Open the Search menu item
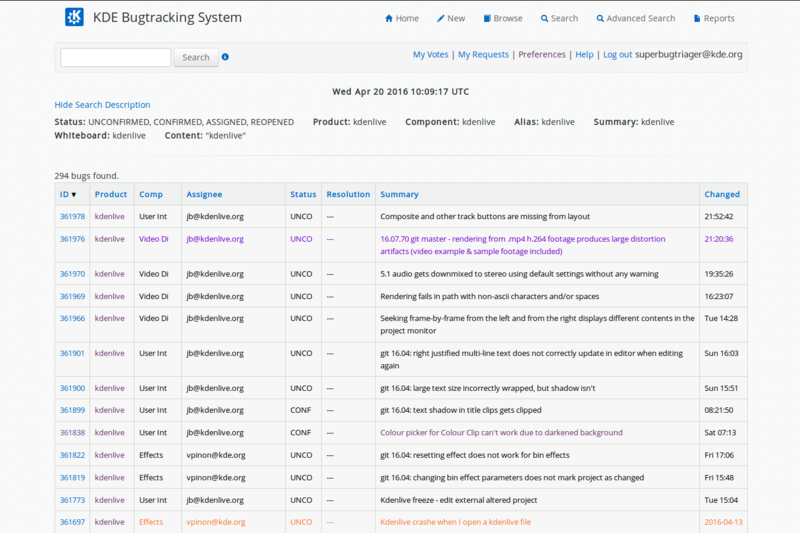Screen dimensions: 800x533 click(559, 18)
